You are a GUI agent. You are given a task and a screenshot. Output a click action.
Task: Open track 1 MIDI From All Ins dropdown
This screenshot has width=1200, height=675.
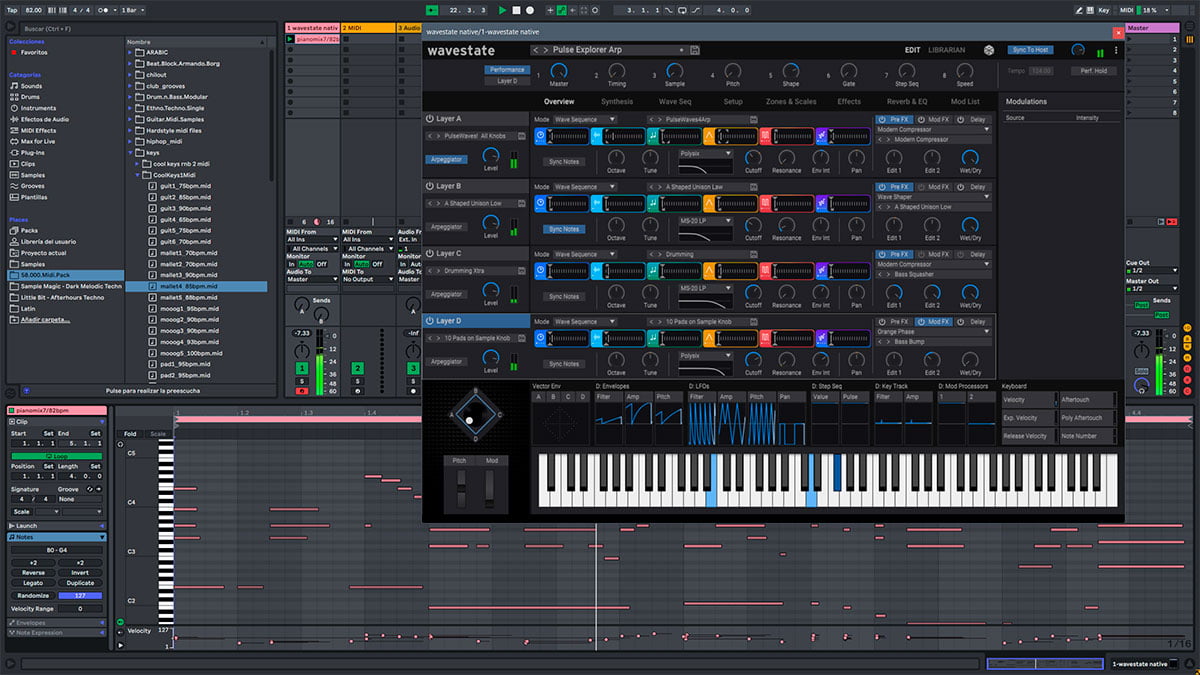point(310,240)
